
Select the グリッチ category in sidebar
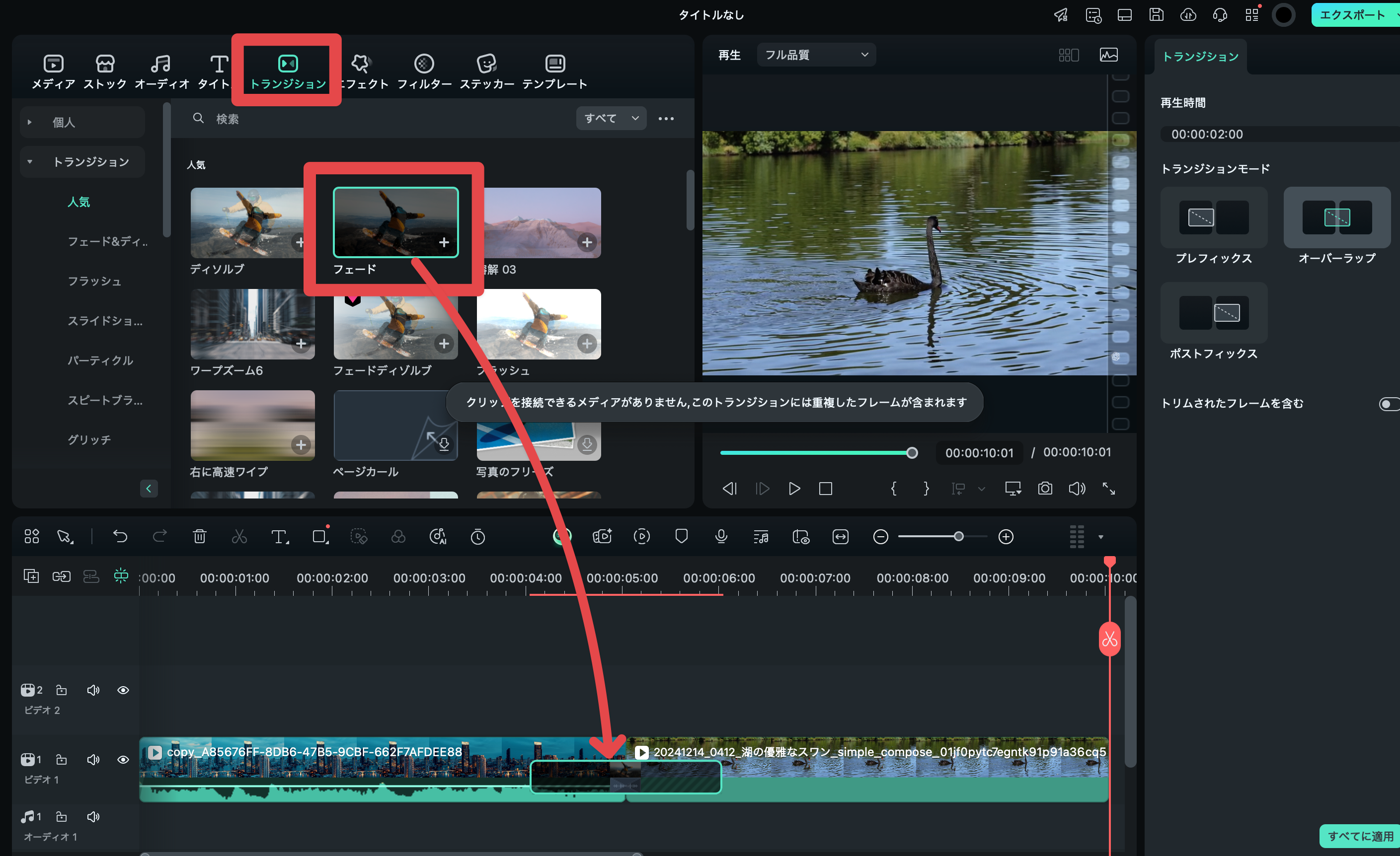(89, 439)
